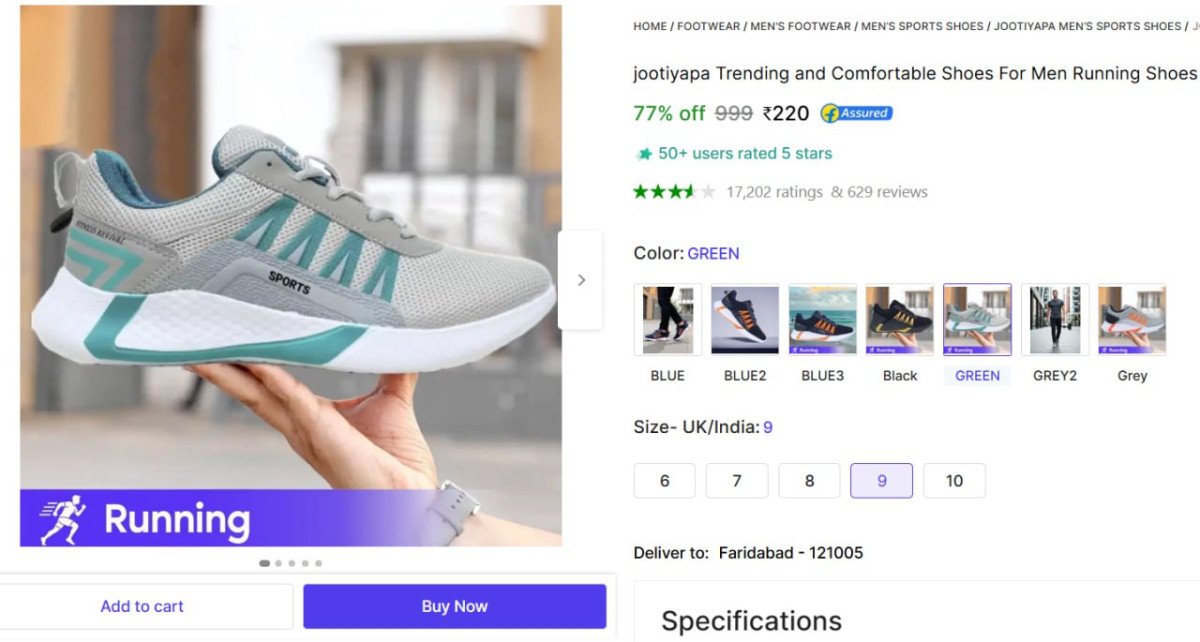Open MEN'S SPORTS SHOES breadcrumb
This screenshot has height=642, width=1200.
coord(922,26)
